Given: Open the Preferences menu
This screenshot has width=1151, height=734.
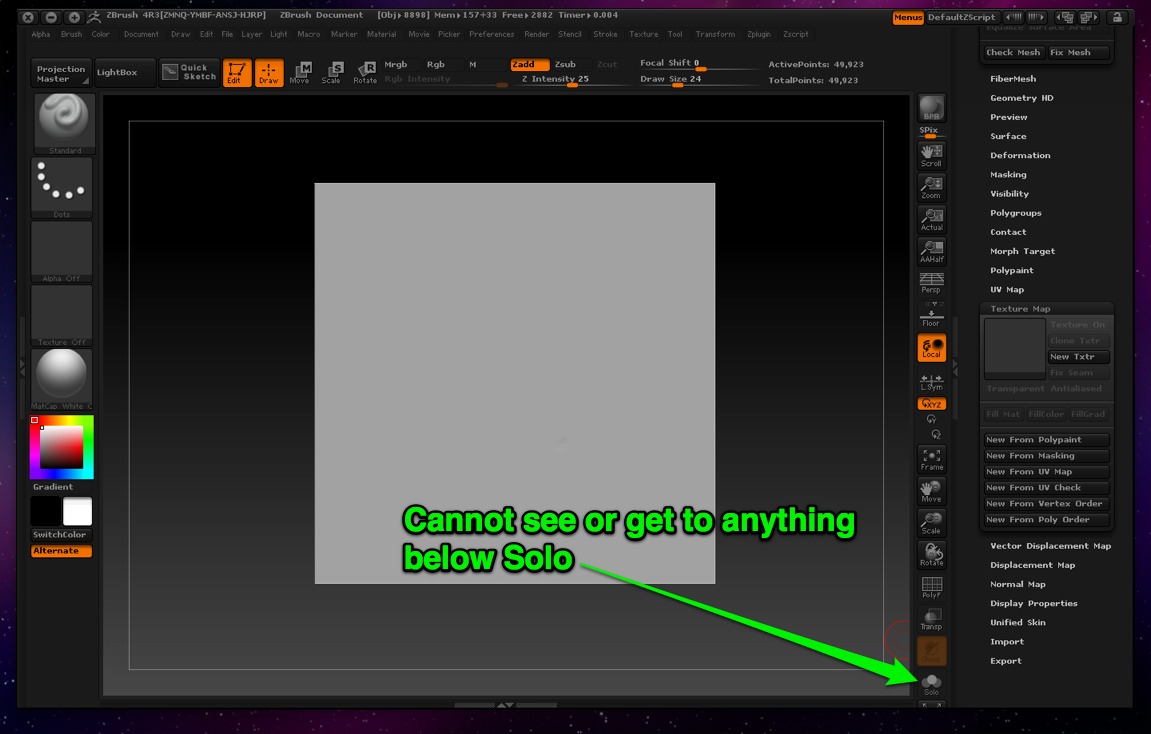Looking at the screenshot, I should [492, 34].
